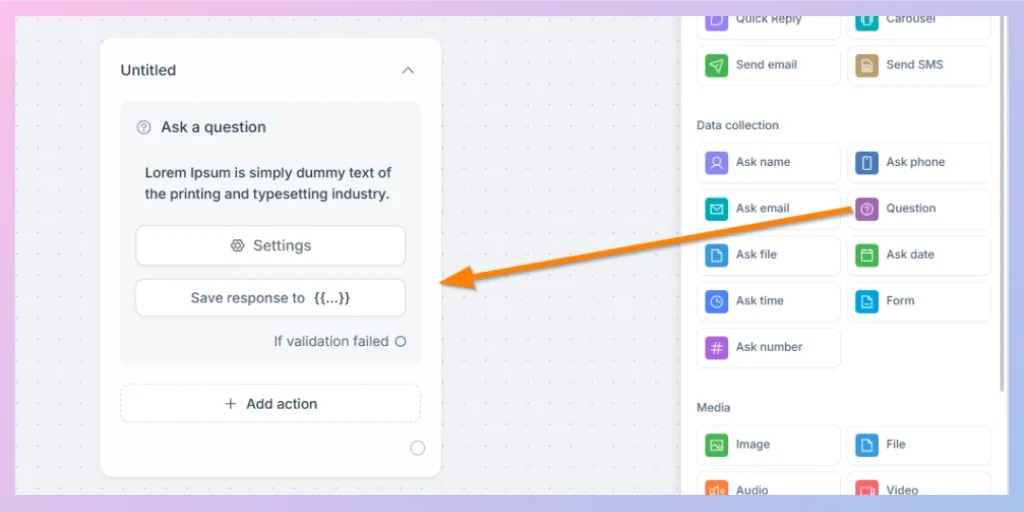Select the Ask number hash icon
The width and height of the screenshot is (1024, 512).
(716, 348)
